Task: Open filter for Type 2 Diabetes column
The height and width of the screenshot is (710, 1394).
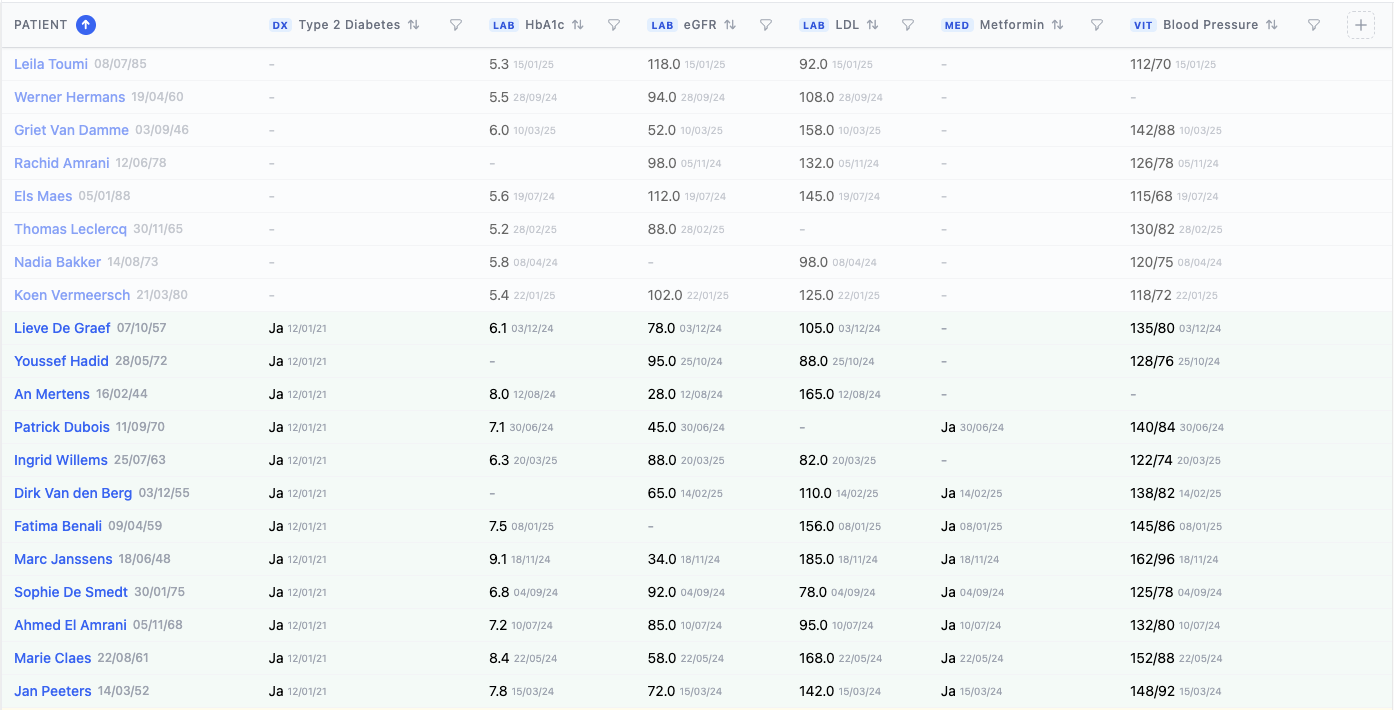Action: (456, 25)
